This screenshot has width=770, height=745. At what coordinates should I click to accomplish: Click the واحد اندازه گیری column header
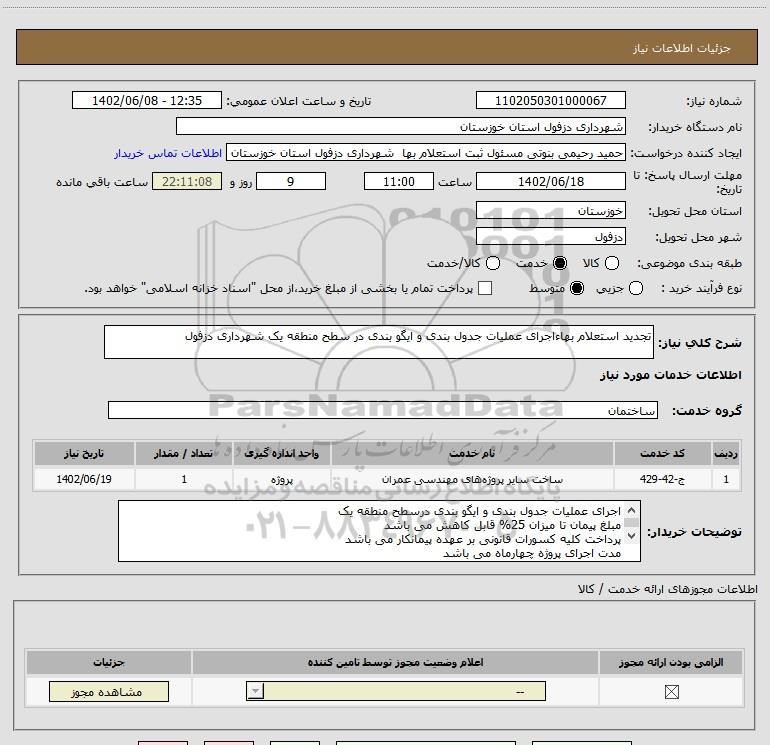(282, 453)
